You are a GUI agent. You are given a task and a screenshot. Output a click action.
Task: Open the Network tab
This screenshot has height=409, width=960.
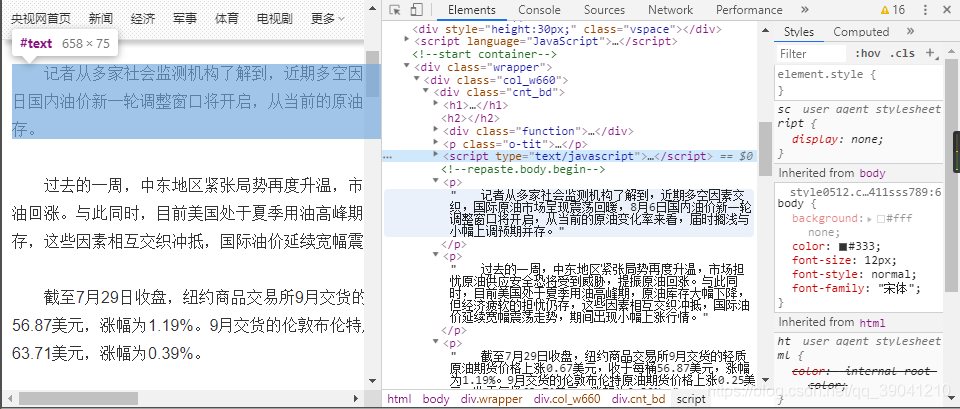click(670, 10)
